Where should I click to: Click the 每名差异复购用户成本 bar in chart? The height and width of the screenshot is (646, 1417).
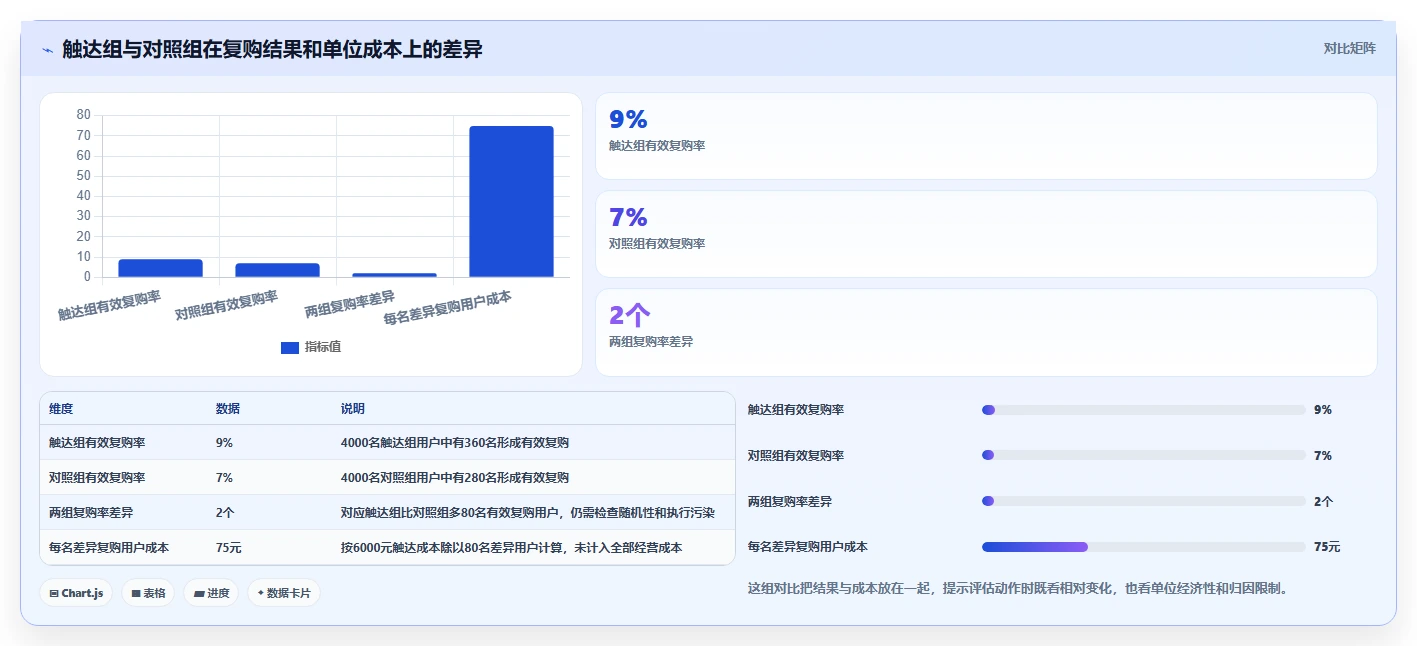coord(511,201)
